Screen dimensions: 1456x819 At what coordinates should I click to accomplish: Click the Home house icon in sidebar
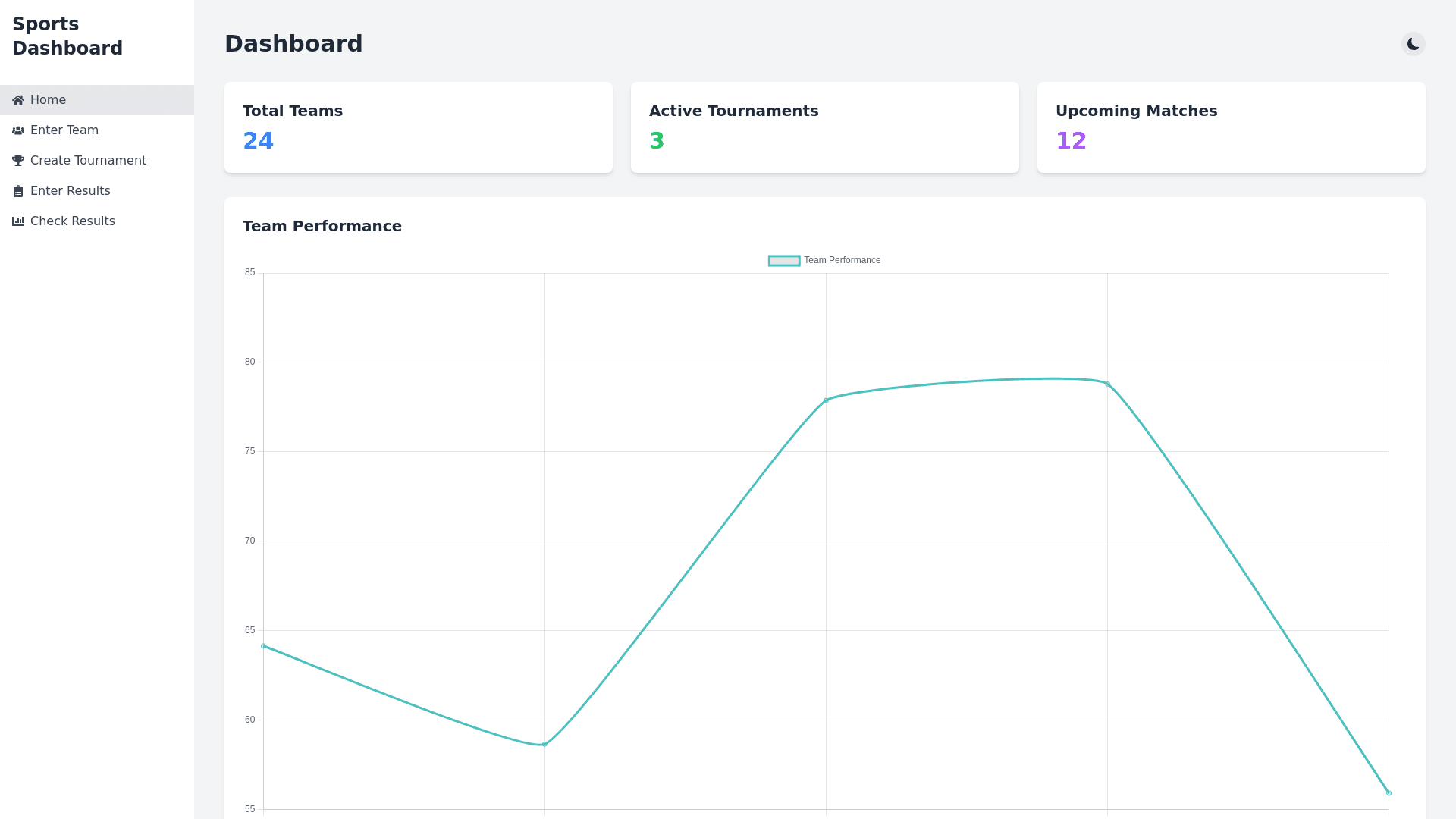(18, 100)
